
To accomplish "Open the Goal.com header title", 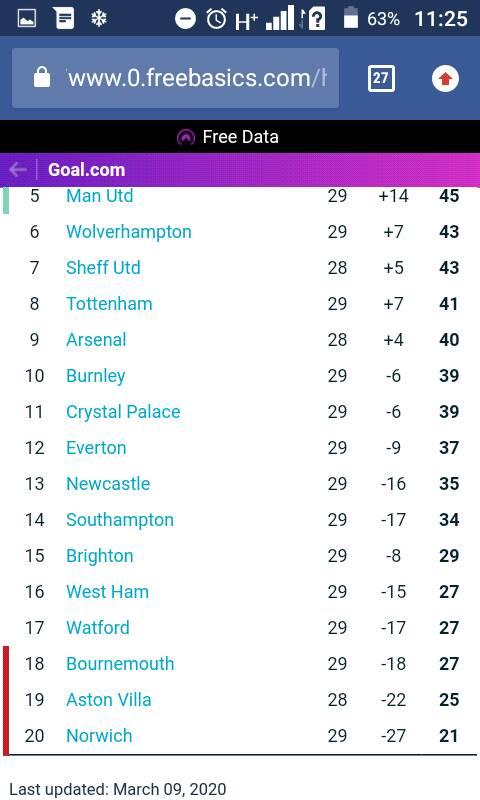I will point(87,169).
